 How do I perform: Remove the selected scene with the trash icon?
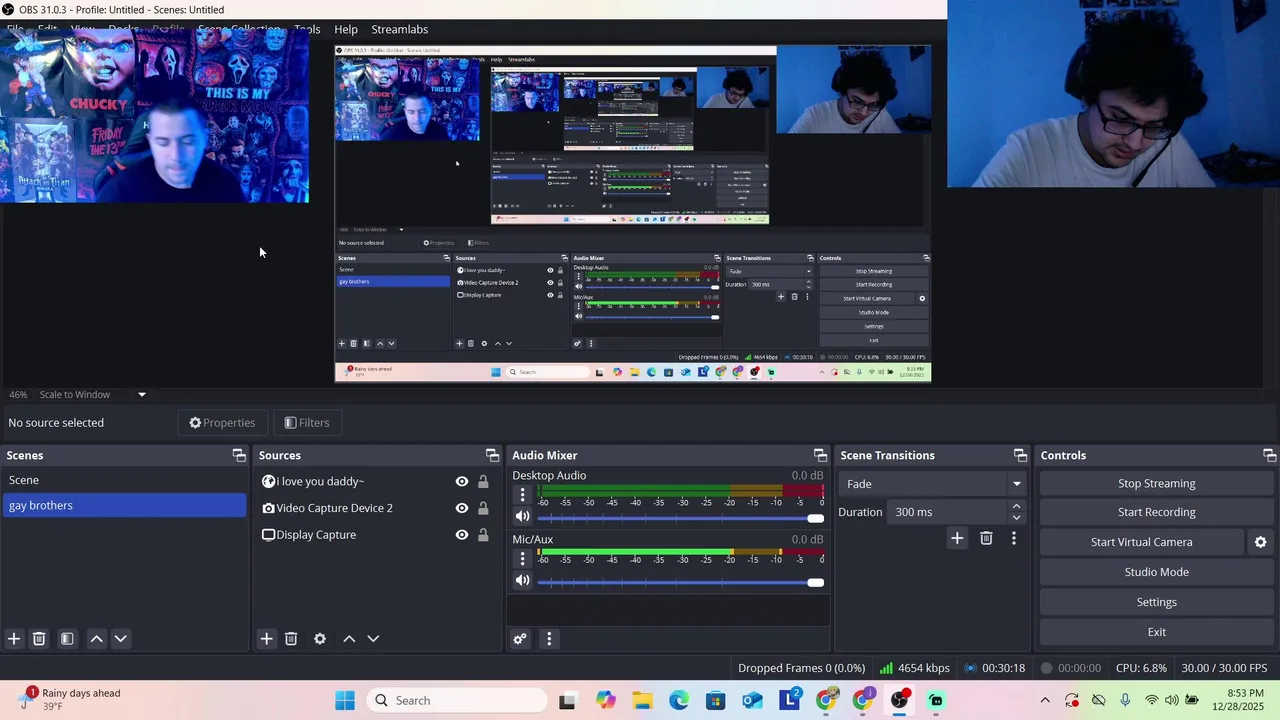[39, 638]
